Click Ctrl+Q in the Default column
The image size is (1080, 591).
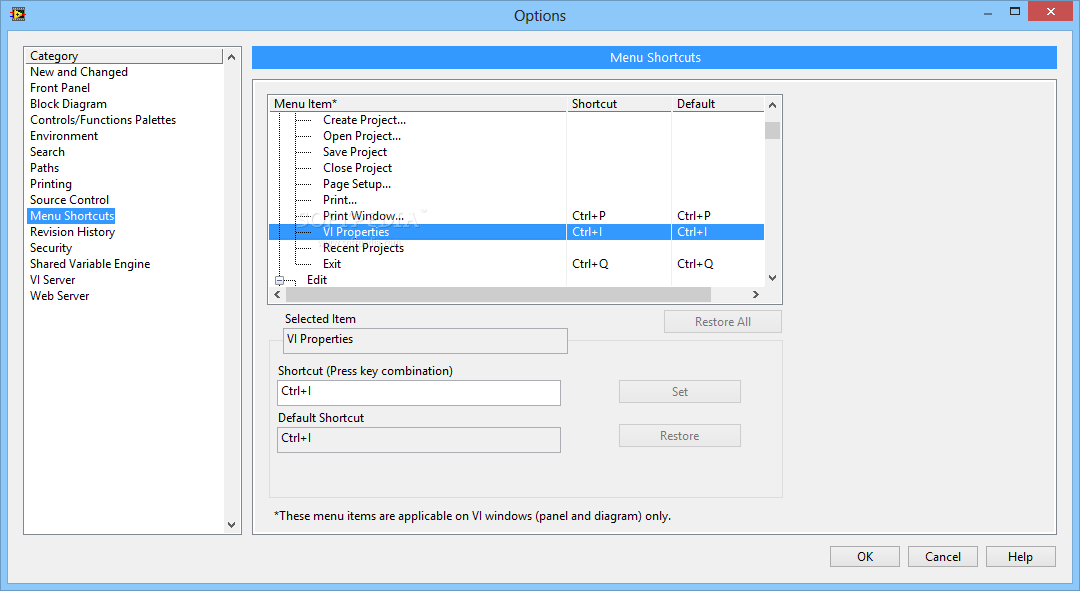[695, 264]
